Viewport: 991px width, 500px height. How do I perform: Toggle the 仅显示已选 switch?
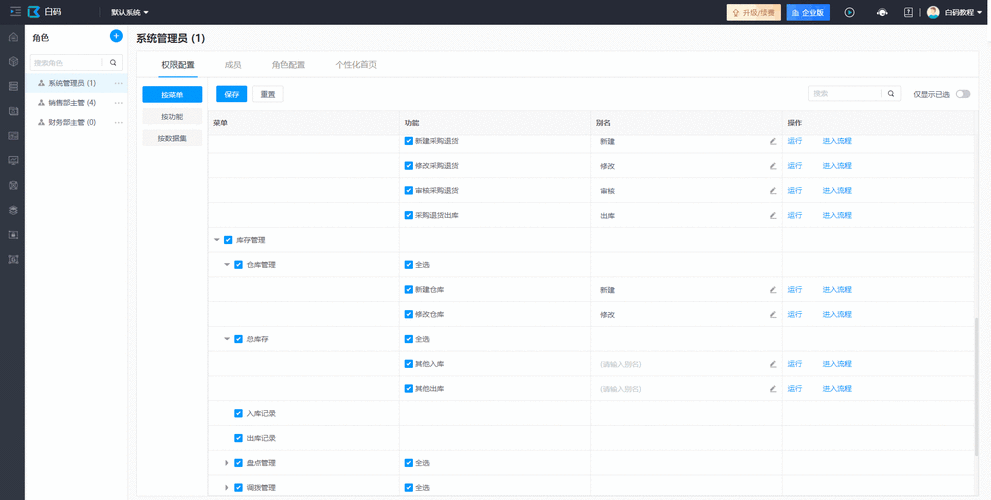coord(962,94)
